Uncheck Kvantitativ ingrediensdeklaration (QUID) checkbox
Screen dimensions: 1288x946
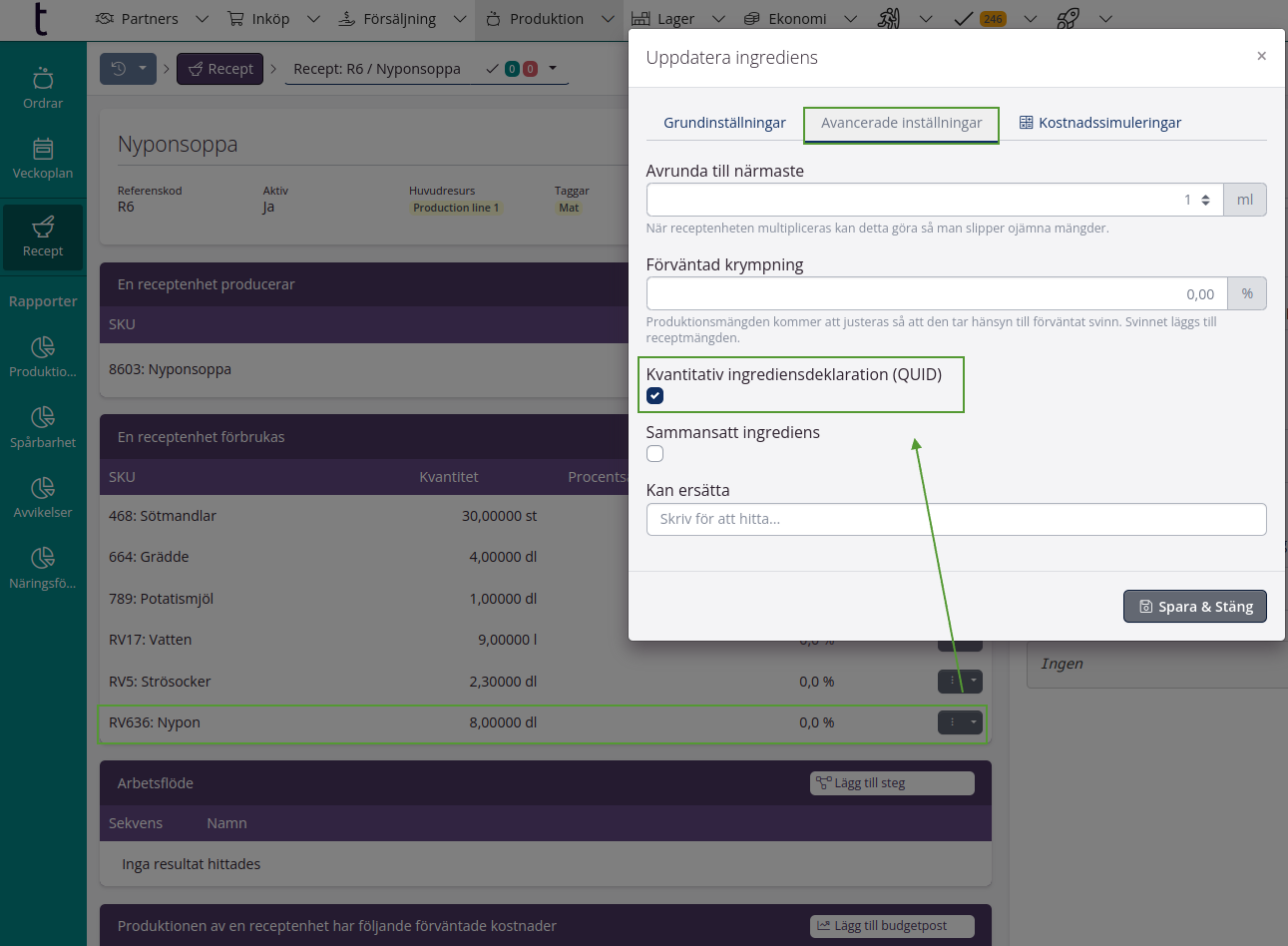655,396
